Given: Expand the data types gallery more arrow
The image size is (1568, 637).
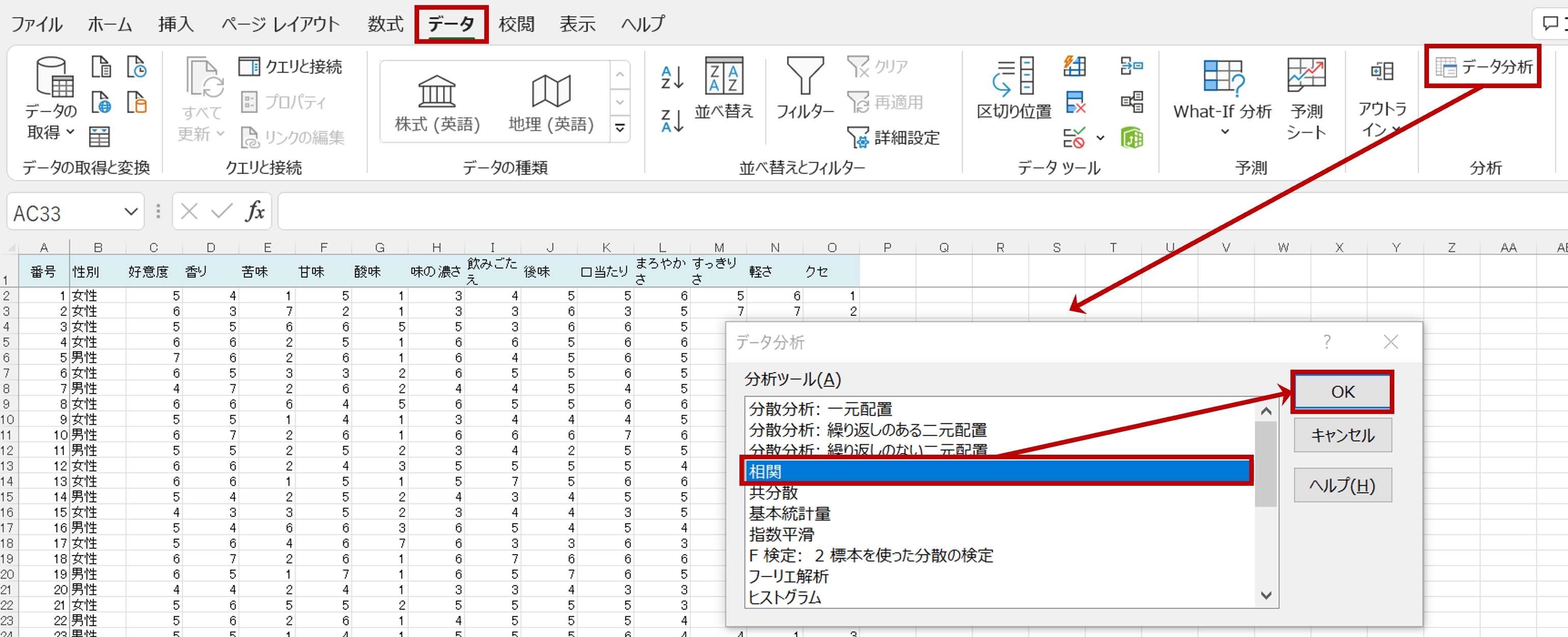Looking at the screenshot, I should [620, 128].
